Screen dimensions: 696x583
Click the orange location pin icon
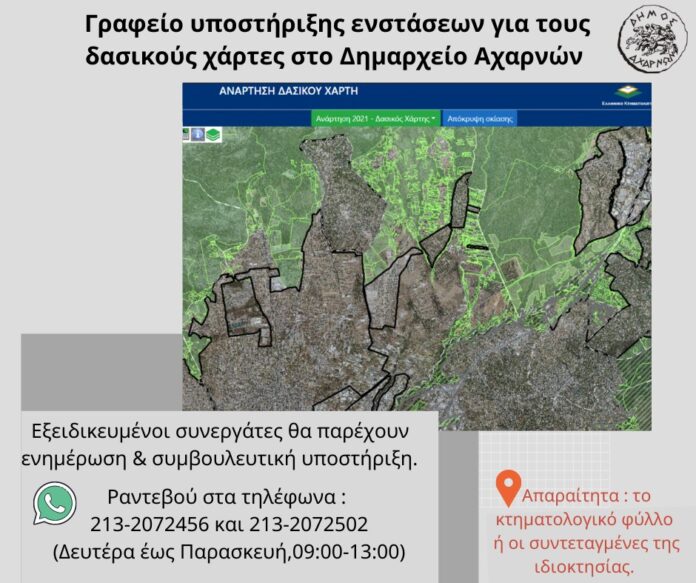coord(508,490)
